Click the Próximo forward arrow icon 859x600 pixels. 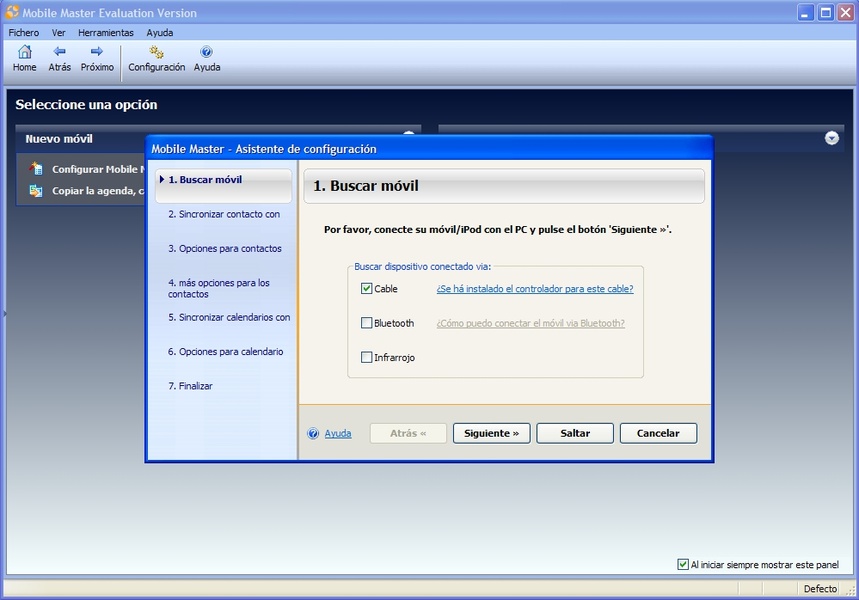point(97,52)
